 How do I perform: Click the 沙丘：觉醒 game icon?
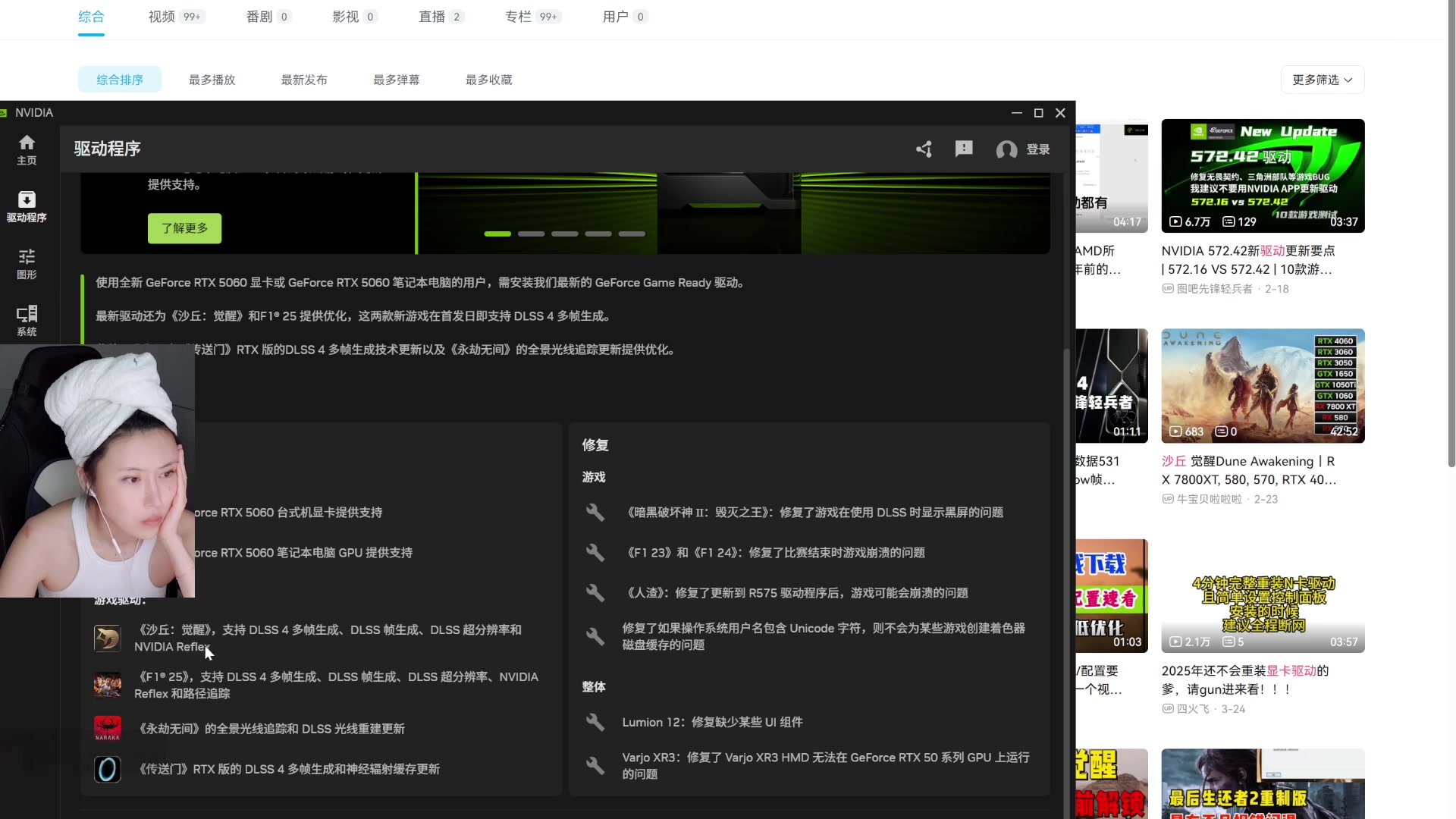pyautogui.click(x=107, y=638)
